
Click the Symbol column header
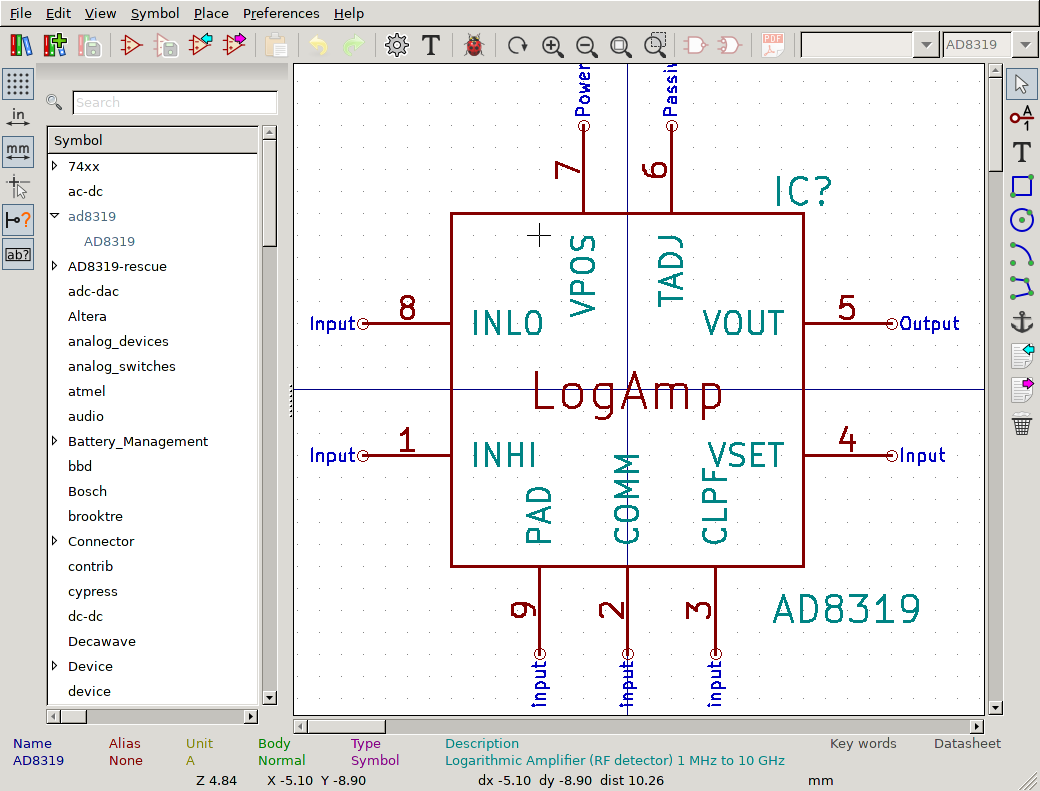pos(152,140)
